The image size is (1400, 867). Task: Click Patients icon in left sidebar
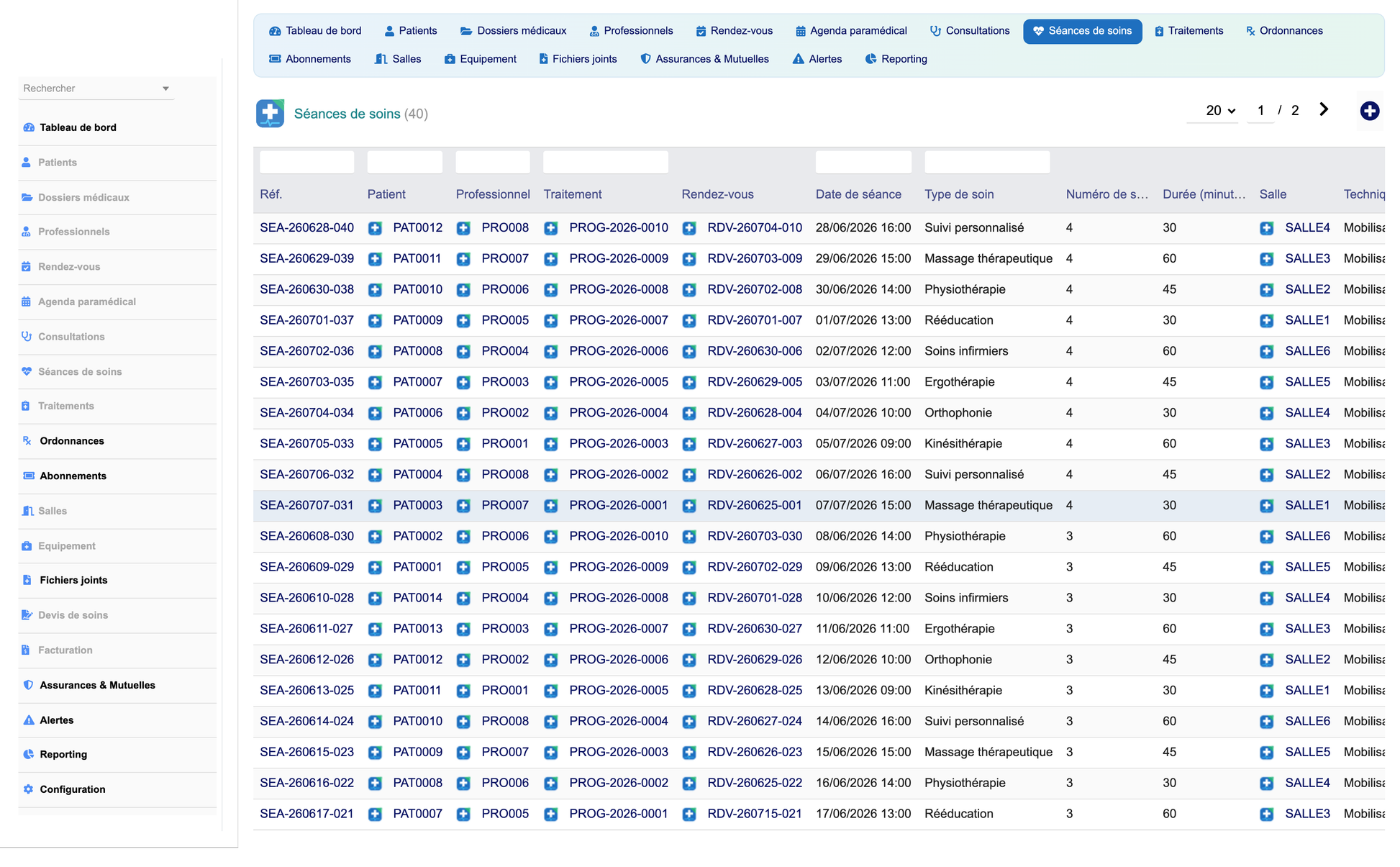[27, 163]
